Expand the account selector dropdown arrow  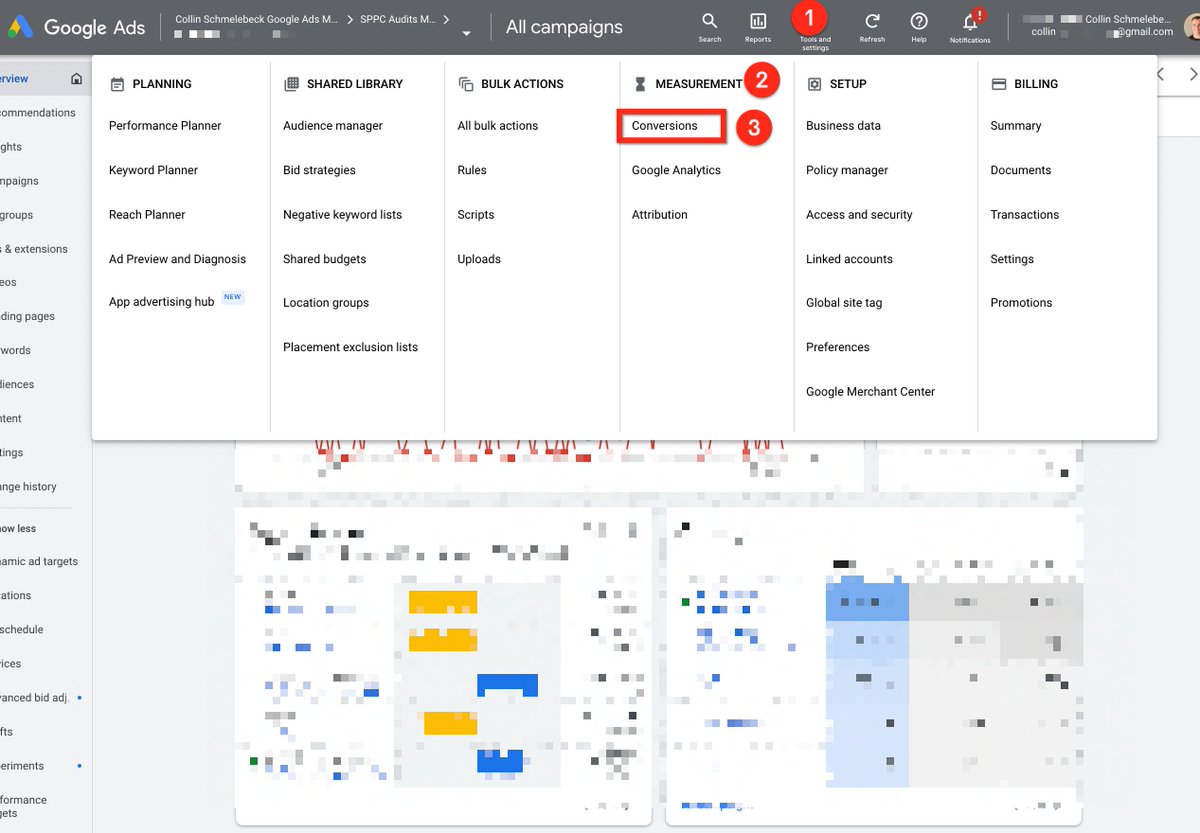click(x=466, y=33)
